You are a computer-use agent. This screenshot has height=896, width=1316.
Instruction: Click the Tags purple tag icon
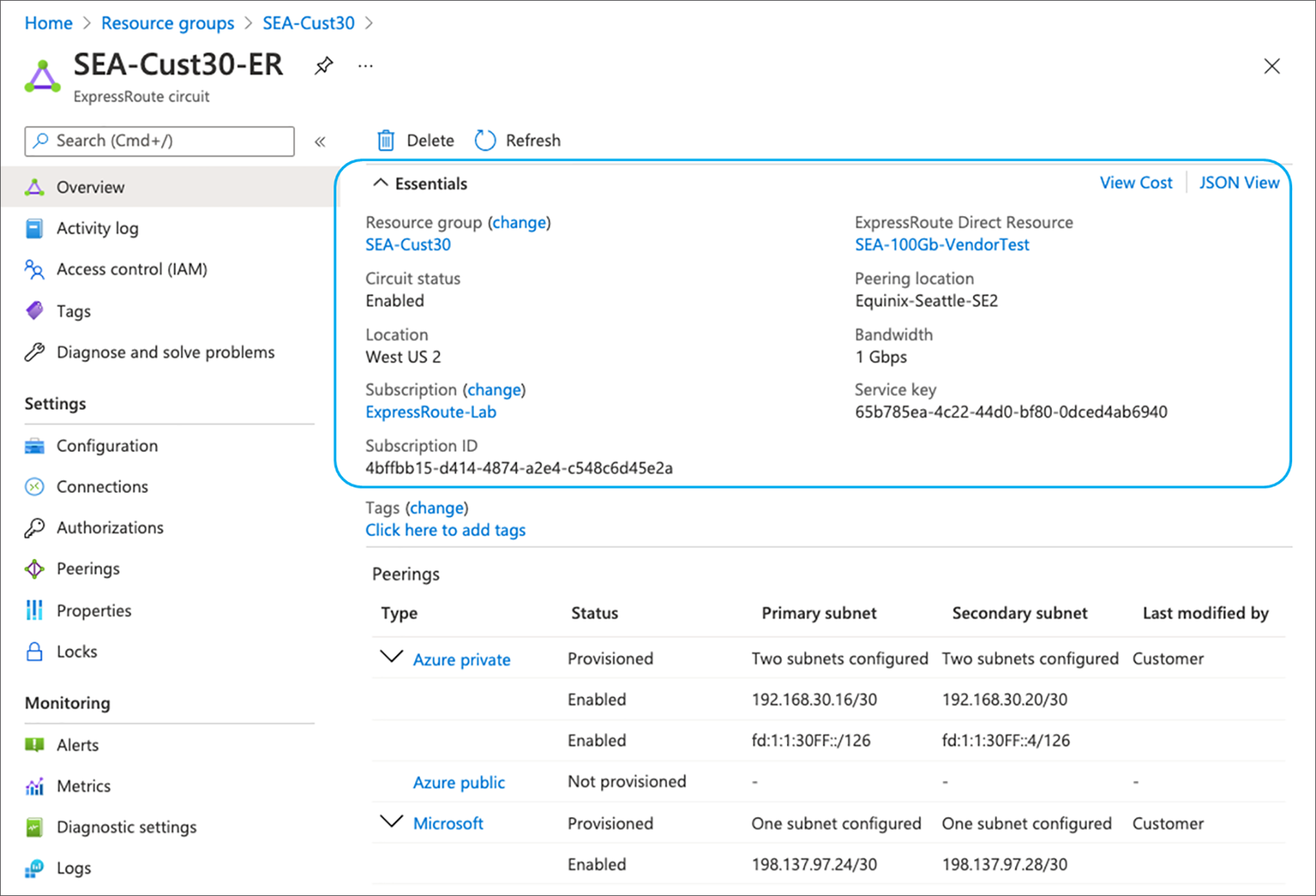tap(34, 311)
